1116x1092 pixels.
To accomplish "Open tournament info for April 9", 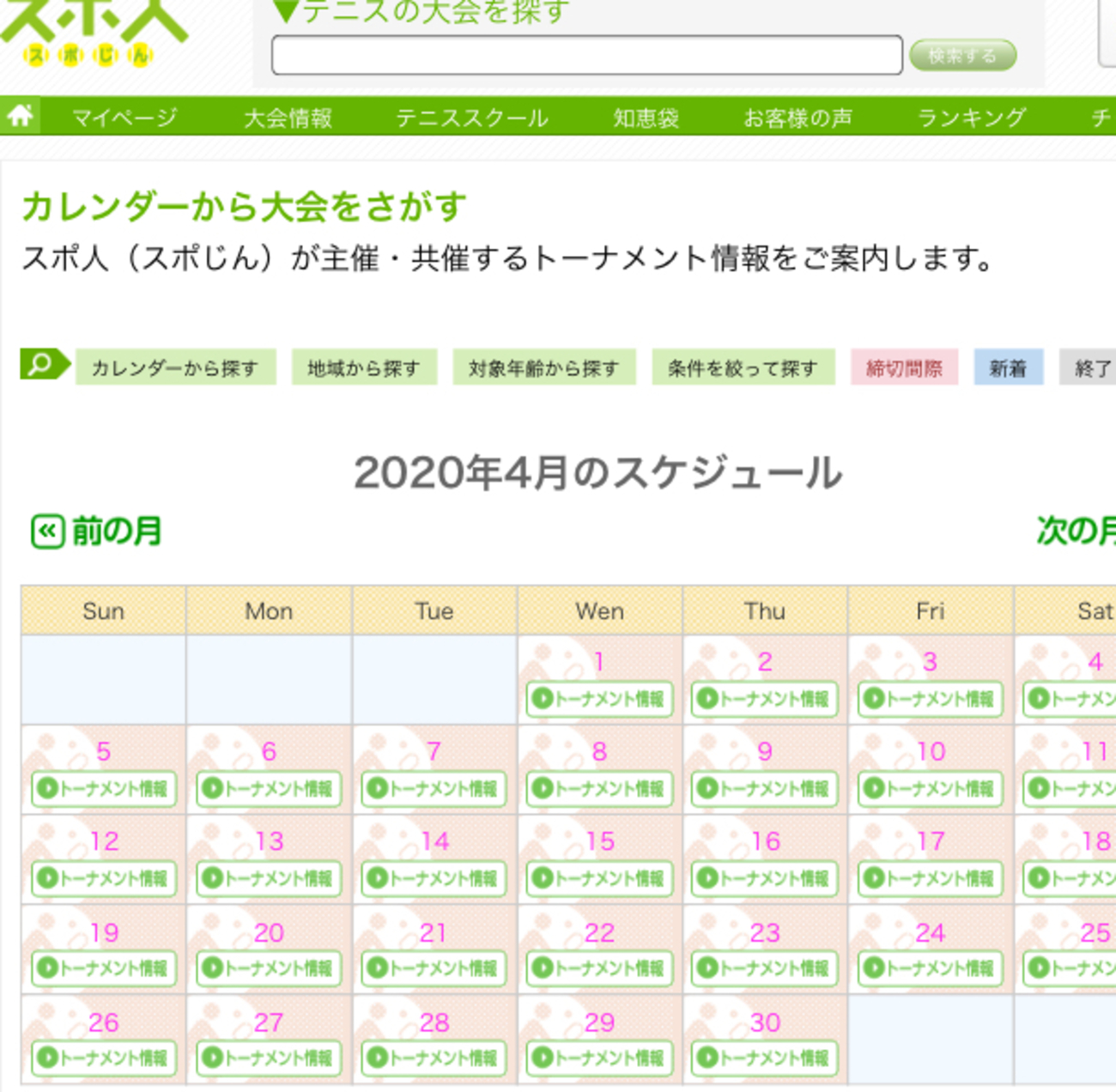I will click(x=764, y=789).
